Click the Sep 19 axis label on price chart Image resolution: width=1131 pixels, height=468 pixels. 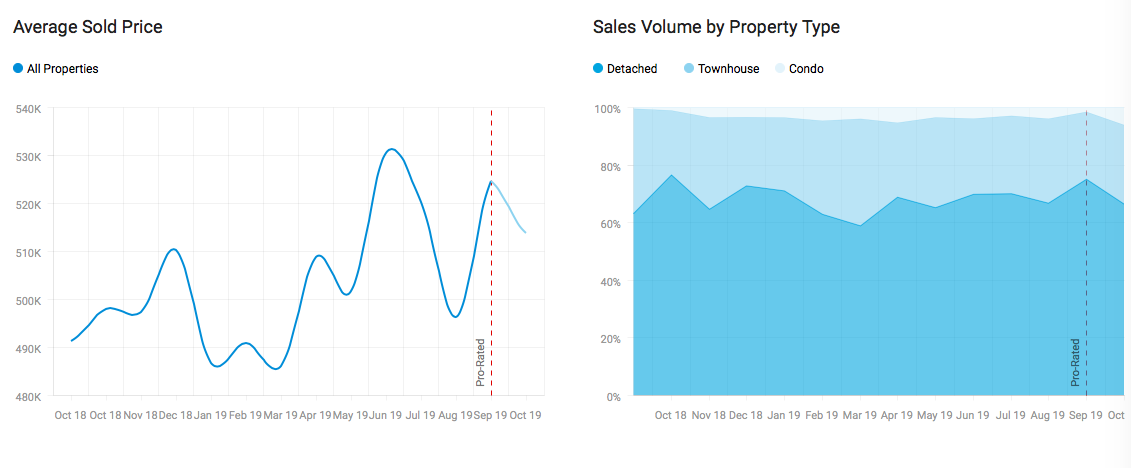490,414
